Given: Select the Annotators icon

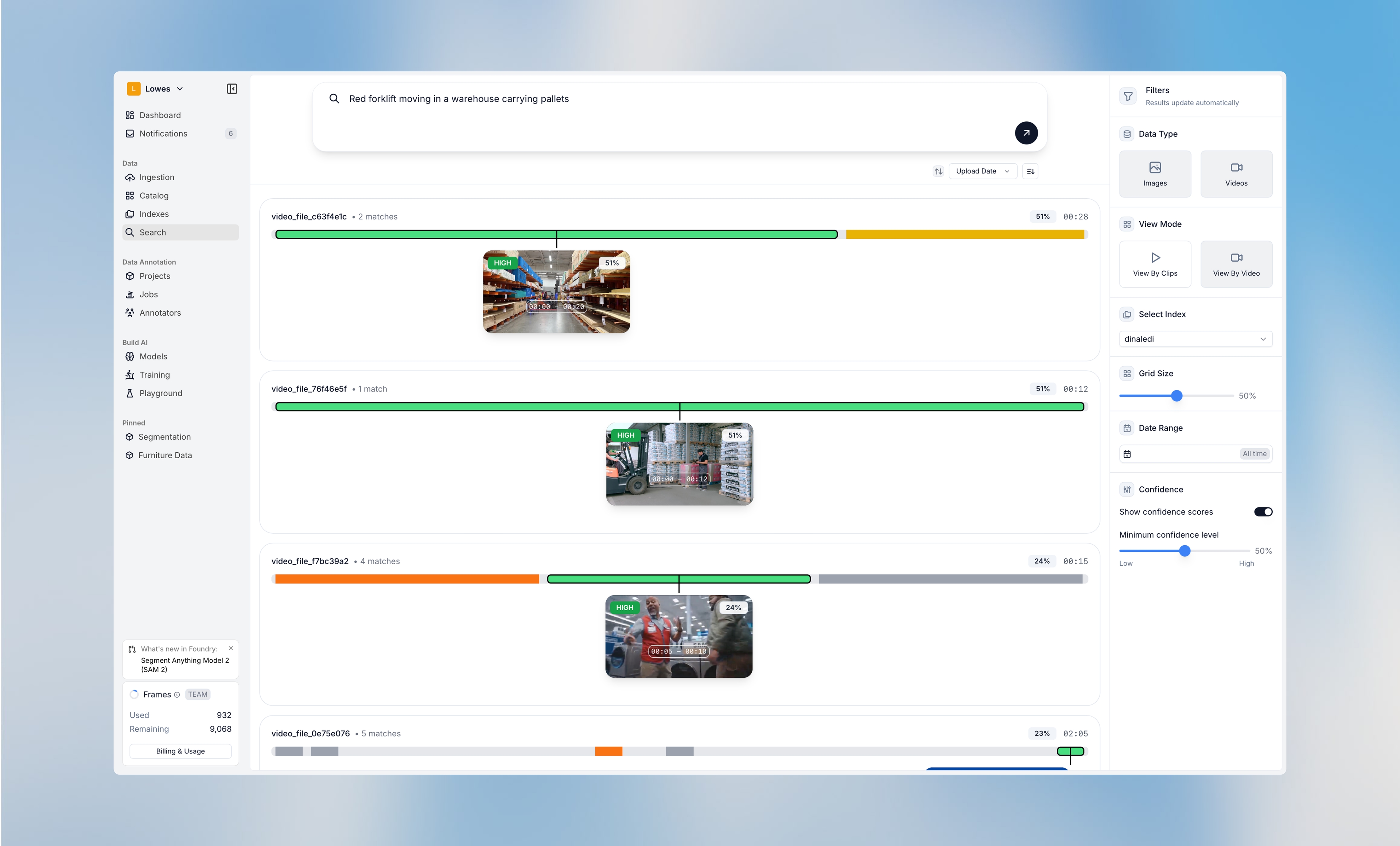Looking at the screenshot, I should click(x=130, y=312).
